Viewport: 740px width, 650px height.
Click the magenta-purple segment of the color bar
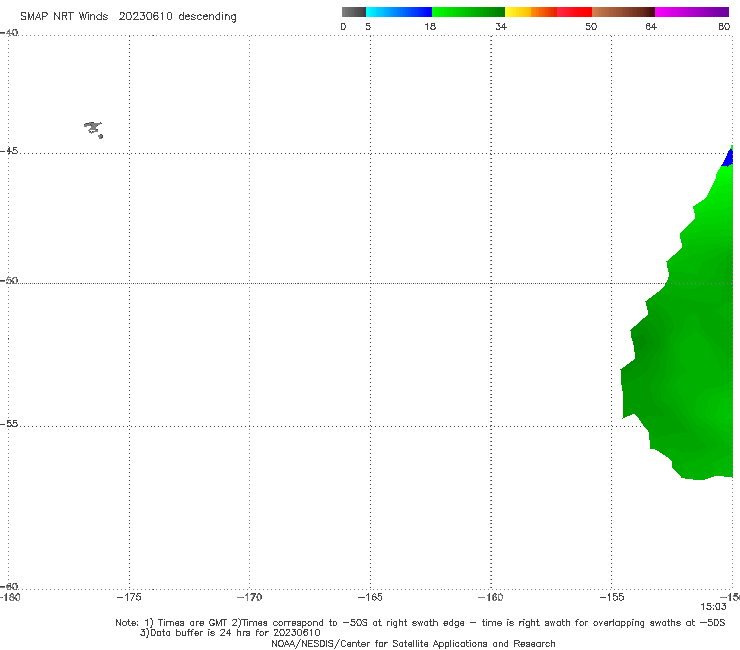click(692, 12)
